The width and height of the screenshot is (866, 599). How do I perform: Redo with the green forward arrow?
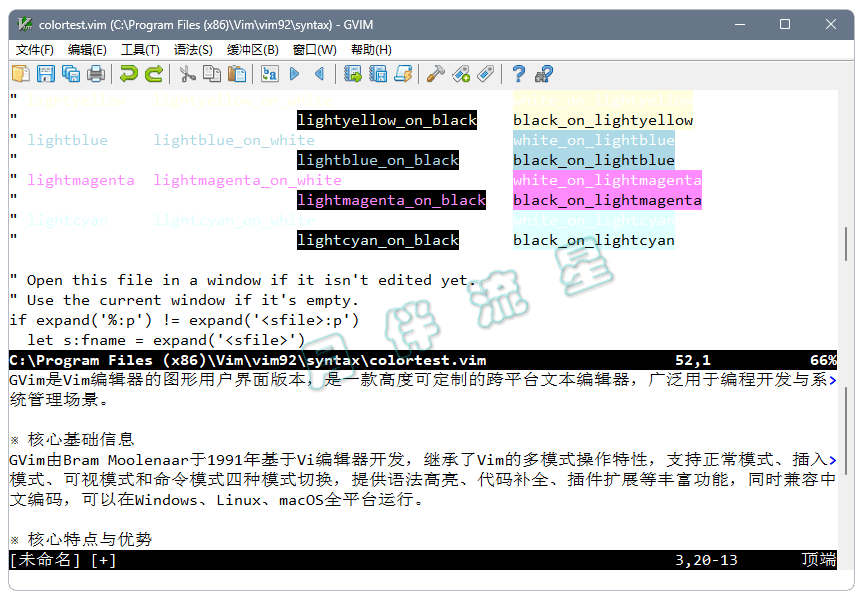point(154,73)
